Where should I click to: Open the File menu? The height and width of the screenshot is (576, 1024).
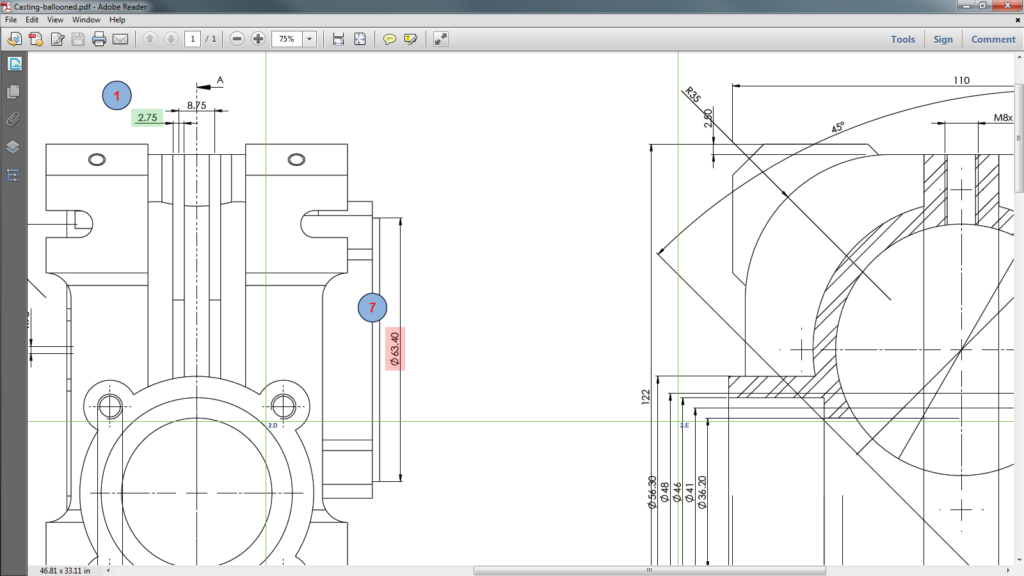pyautogui.click(x=12, y=19)
